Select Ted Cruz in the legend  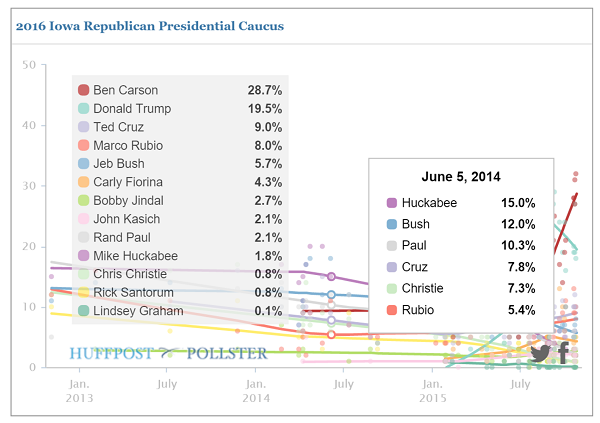click(180, 127)
